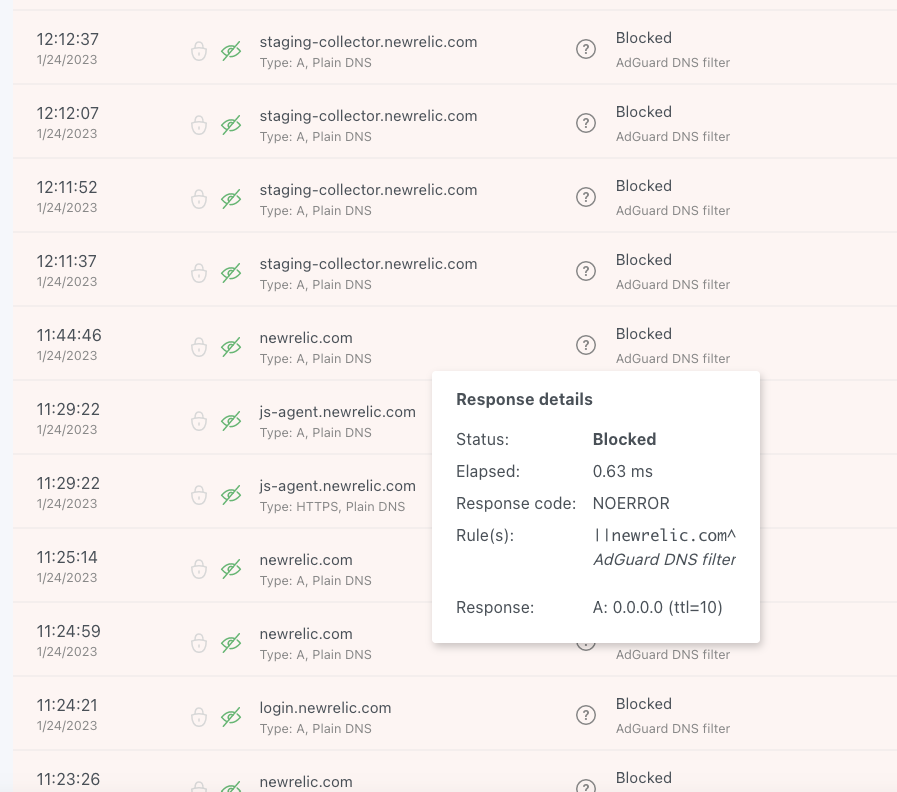Viewport: 897px width, 792px height.
Task: Toggle the eye-slash icon on the bottom newrelic.com row
Action: [x=231, y=785]
